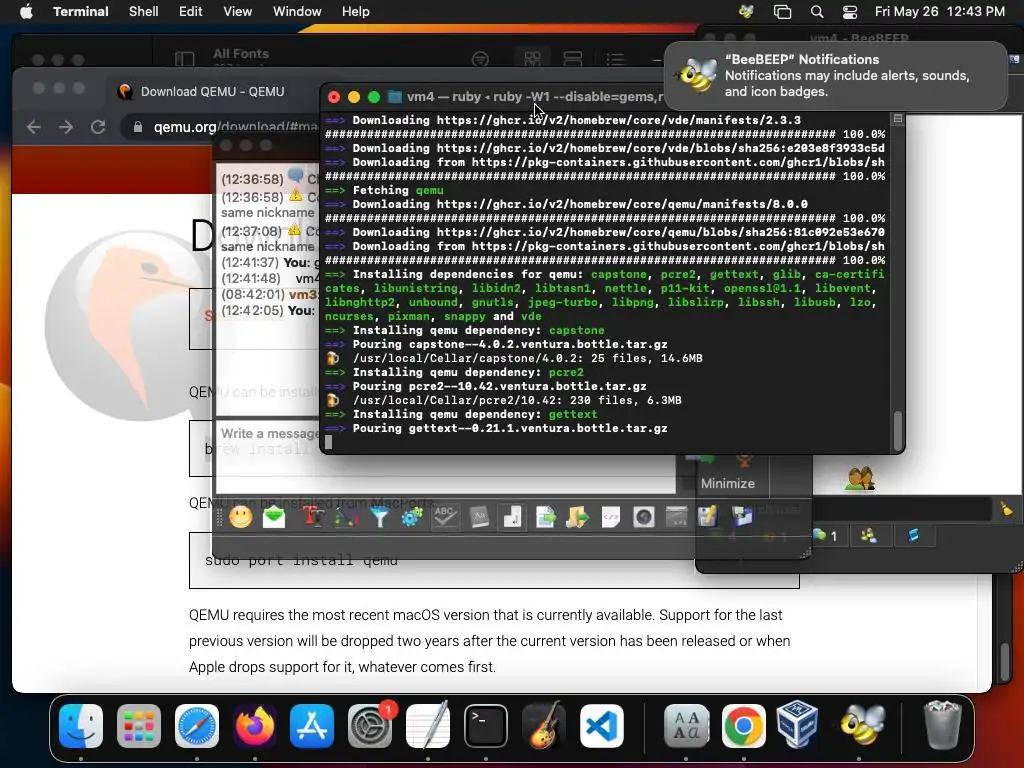Open Control Center in menu bar

(850, 11)
